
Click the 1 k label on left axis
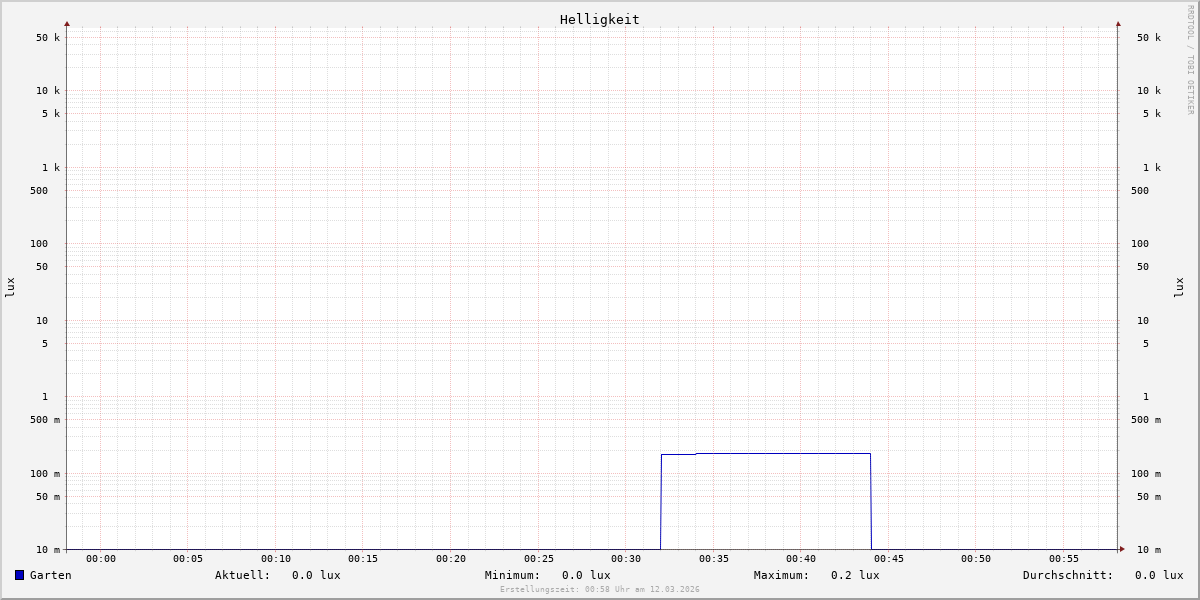coord(51,168)
